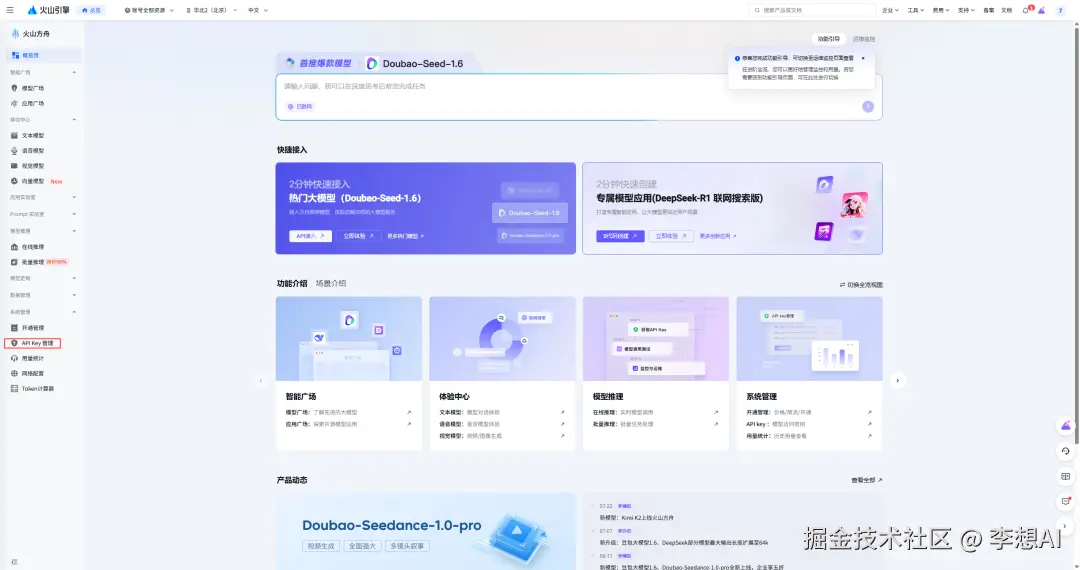Click the 0代码创建 button
This screenshot has width=1080, height=570.
point(620,236)
